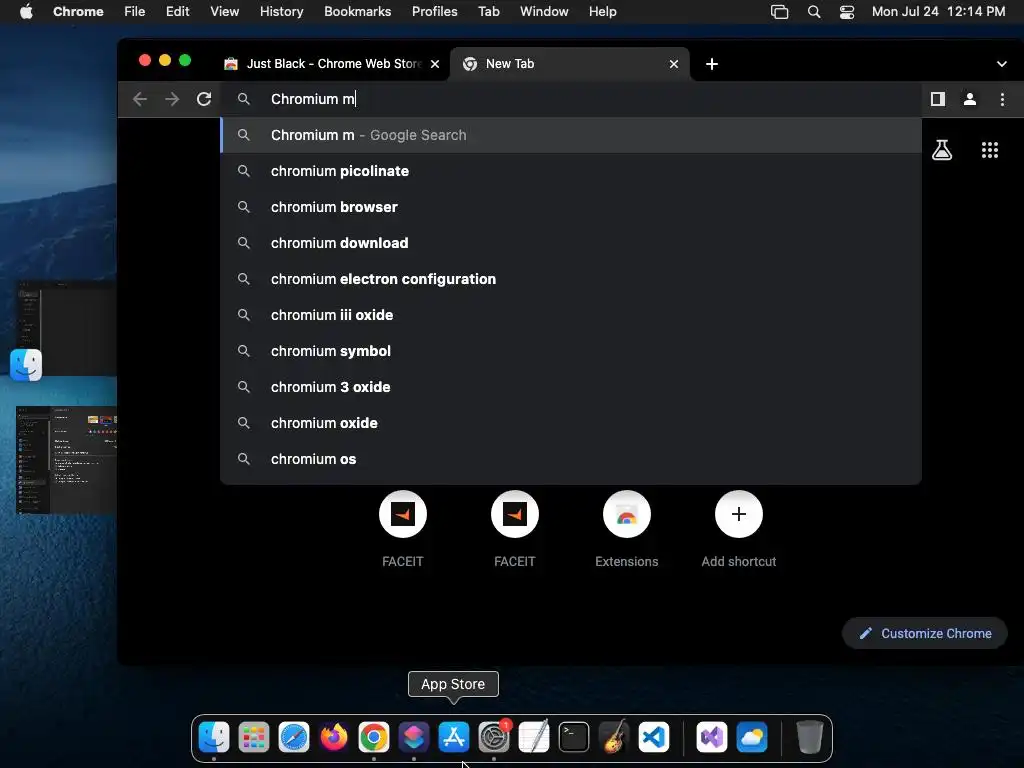Image resolution: width=1024 pixels, height=768 pixels.
Task: Open the Extensions shortcut
Action: click(x=627, y=515)
